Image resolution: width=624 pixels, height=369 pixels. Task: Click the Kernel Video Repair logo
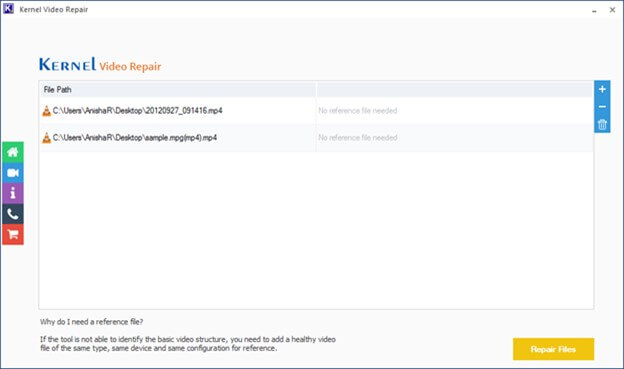(x=100, y=65)
